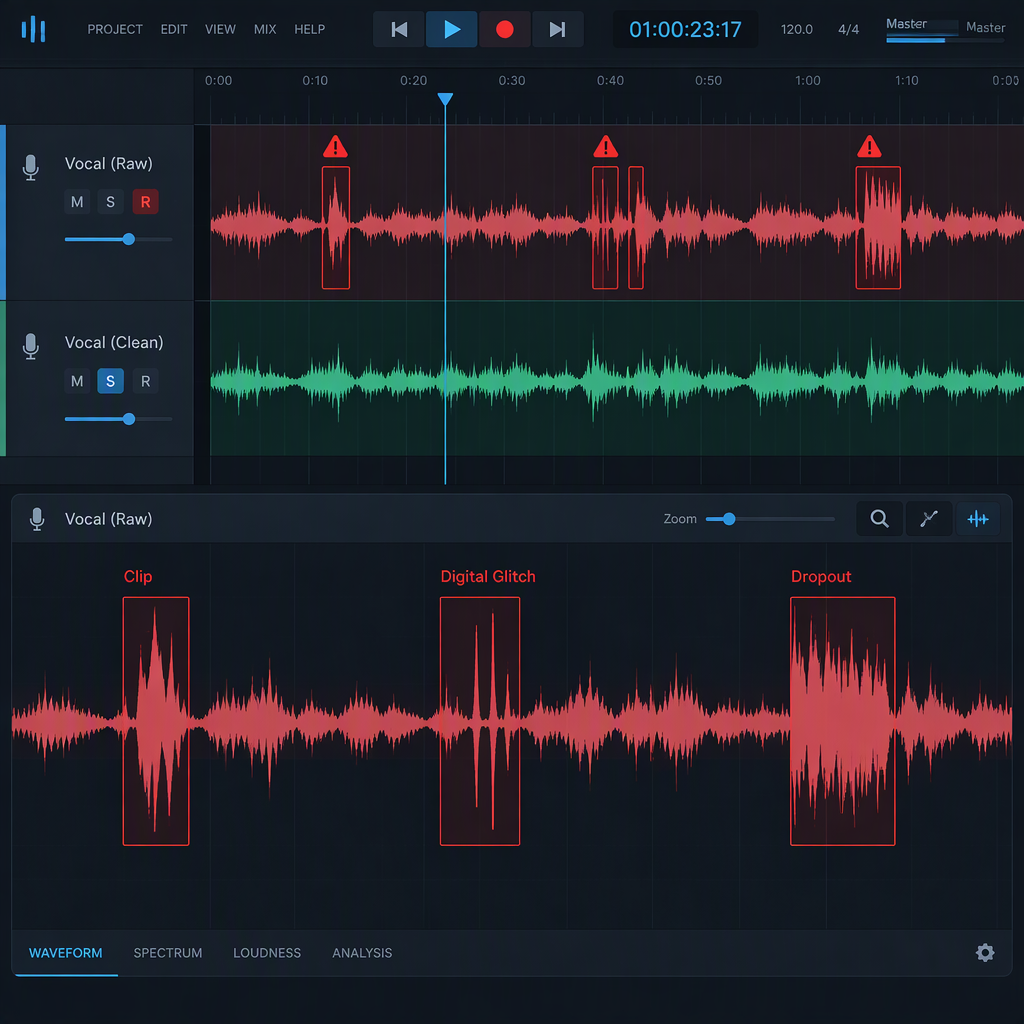Click the Vocal (Raw) track name

pyautogui.click(x=108, y=163)
